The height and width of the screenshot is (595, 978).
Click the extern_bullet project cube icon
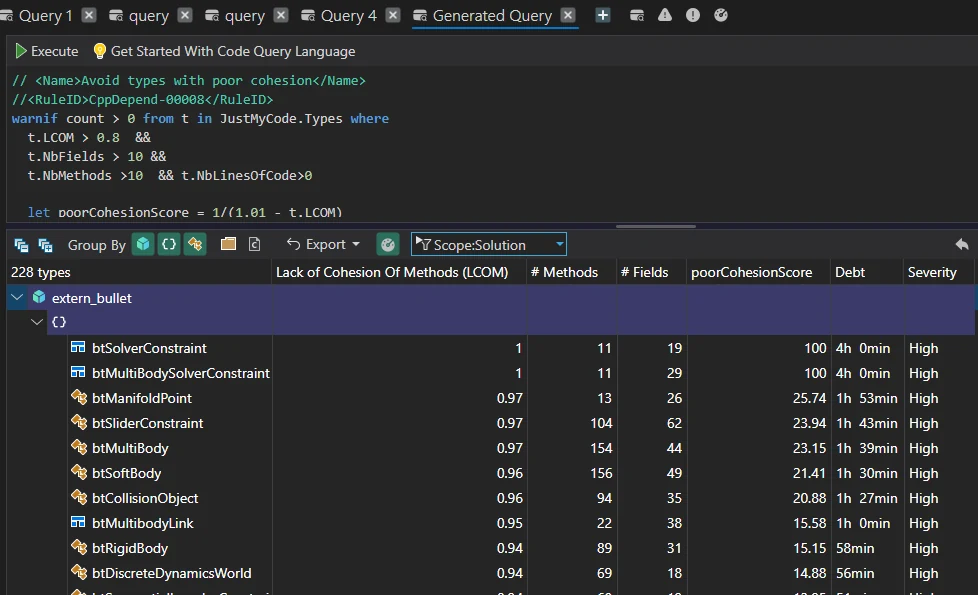click(39, 297)
